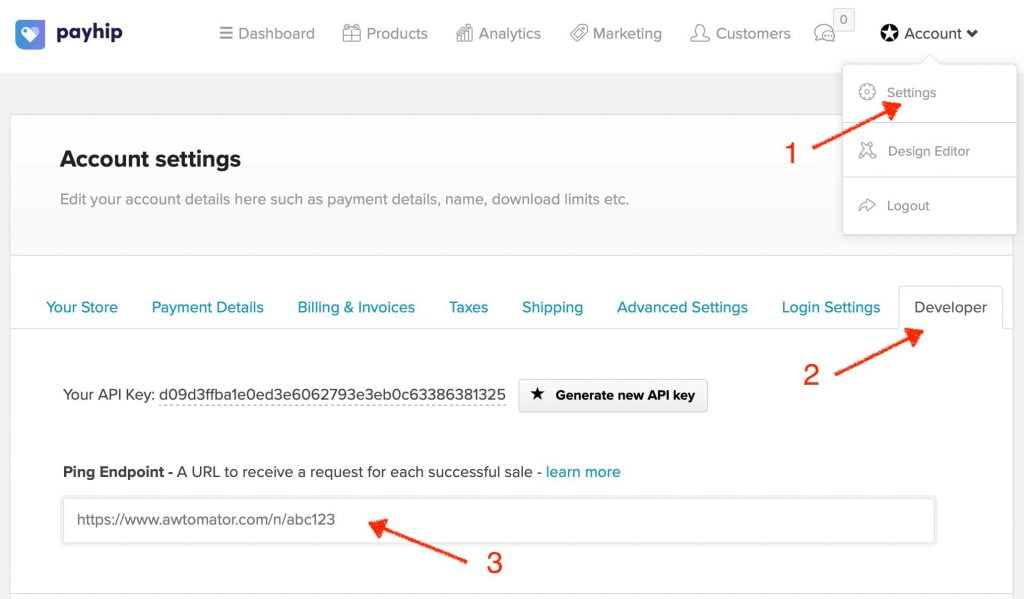Click the Edit your account details description
The height and width of the screenshot is (599, 1024).
(344, 199)
